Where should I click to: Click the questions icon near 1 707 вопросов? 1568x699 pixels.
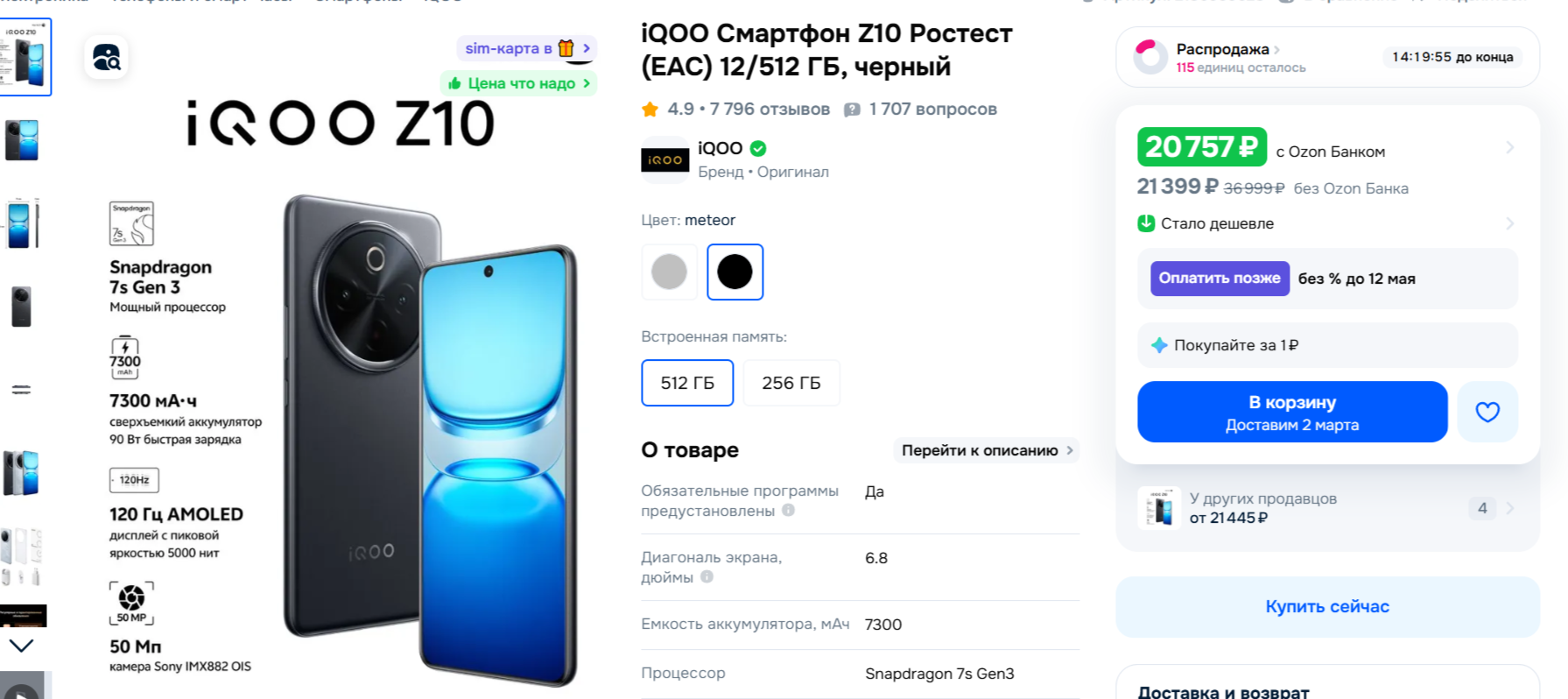[852, 109]
